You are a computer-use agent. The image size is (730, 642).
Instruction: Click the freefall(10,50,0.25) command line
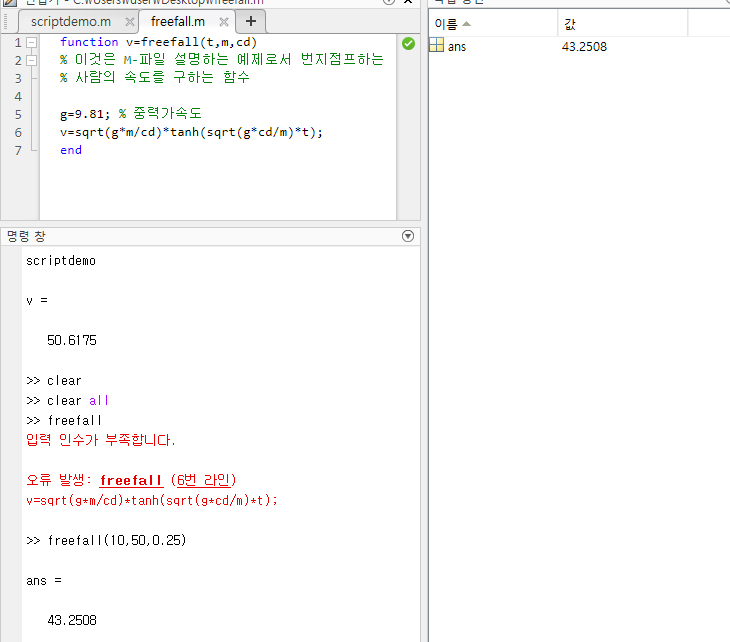click(116, 541)
